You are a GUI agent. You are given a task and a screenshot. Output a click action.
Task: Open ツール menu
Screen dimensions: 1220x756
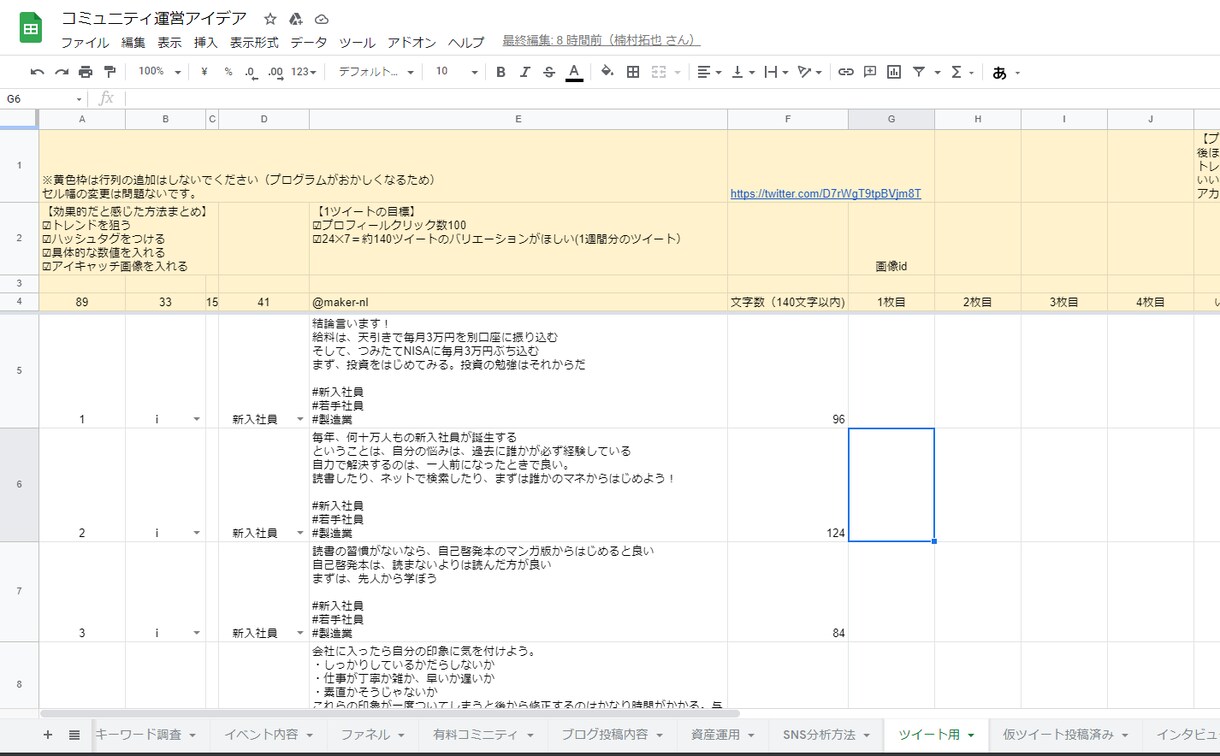357,42
